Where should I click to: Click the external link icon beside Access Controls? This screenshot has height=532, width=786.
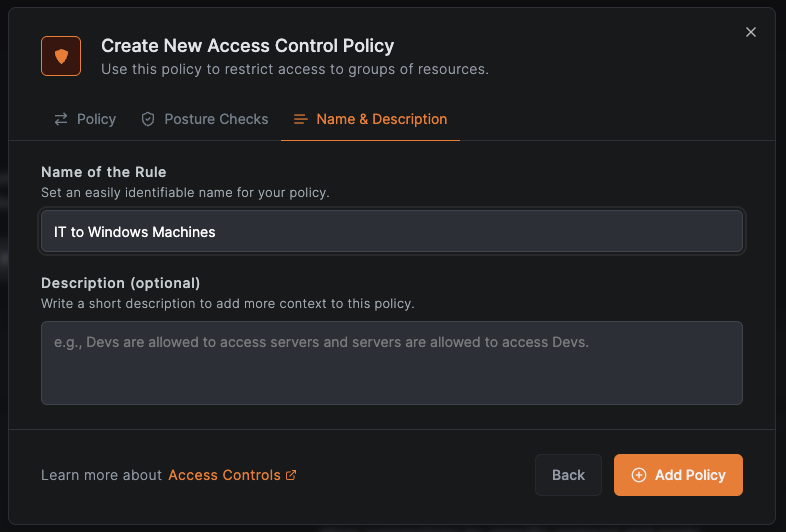(x=291, y=475)
